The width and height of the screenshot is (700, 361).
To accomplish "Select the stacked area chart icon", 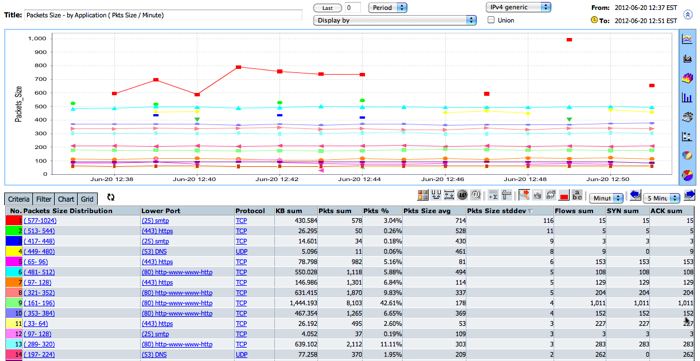I will [688, 58].
